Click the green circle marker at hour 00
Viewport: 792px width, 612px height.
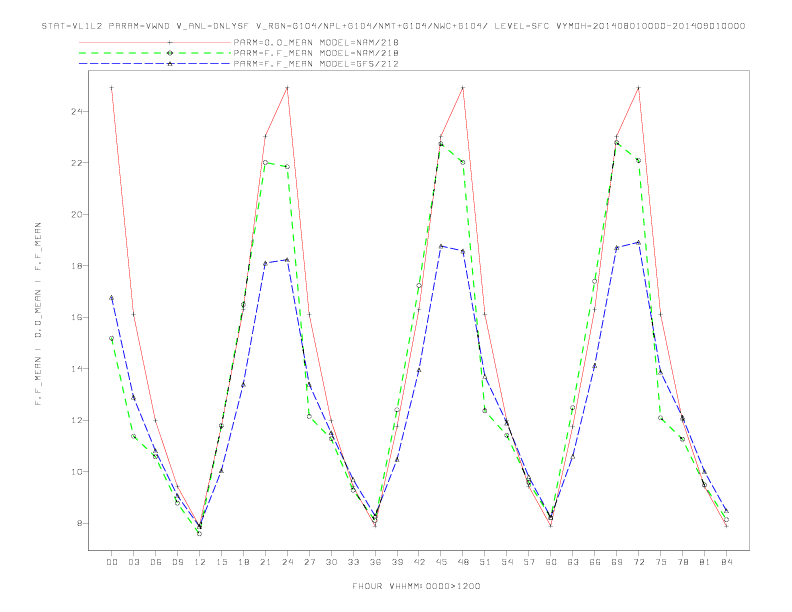coord(112,338)
